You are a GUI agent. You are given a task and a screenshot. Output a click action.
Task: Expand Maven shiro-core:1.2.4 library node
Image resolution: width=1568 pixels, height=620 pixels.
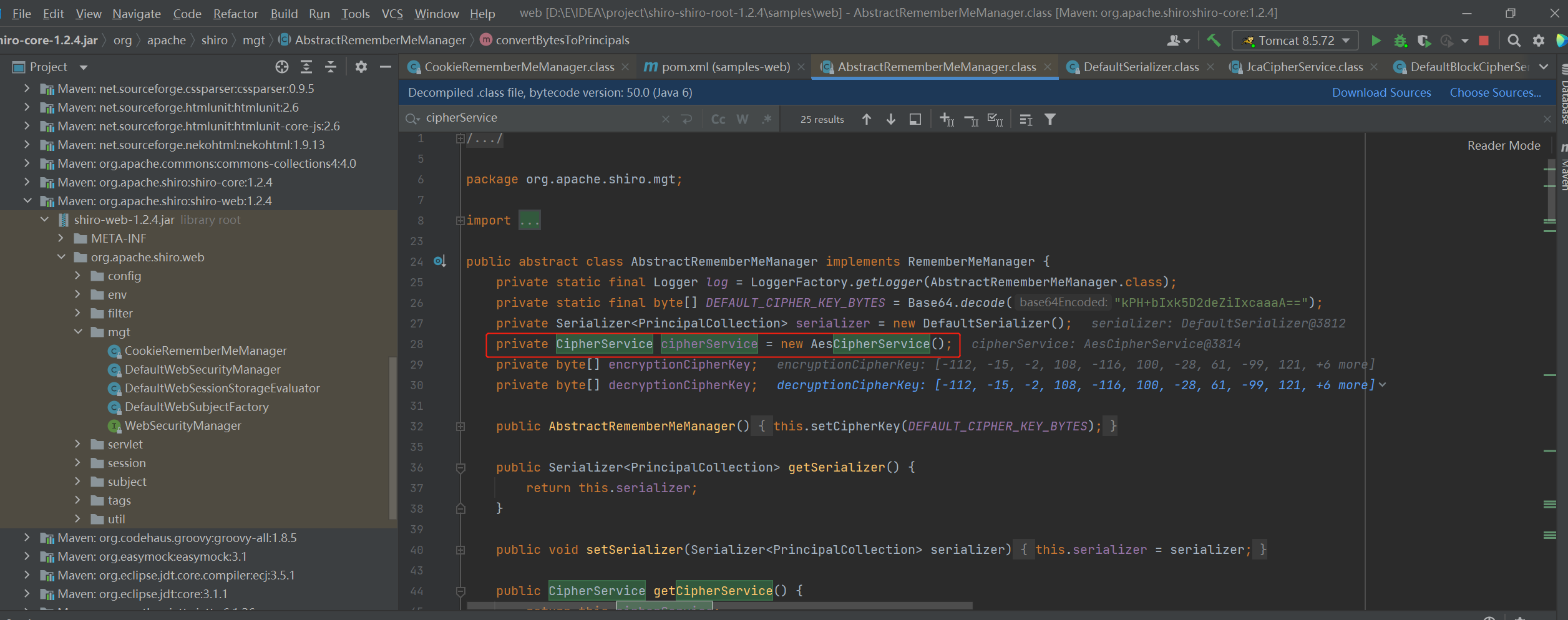(27, 182)
